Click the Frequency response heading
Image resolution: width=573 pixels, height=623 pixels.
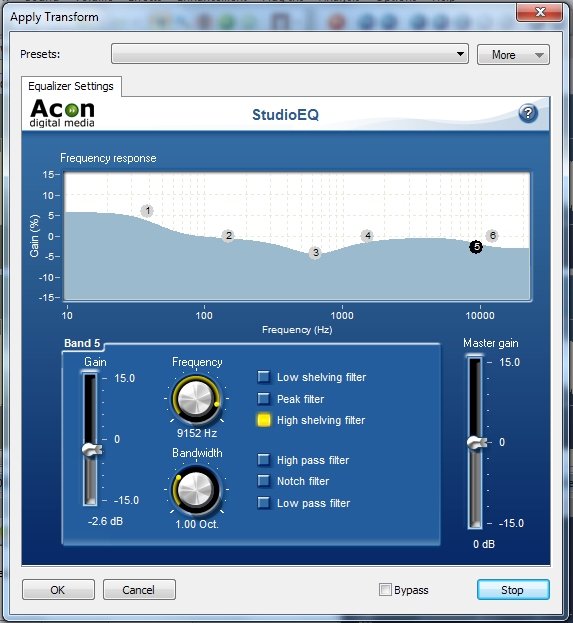(108, 158)
